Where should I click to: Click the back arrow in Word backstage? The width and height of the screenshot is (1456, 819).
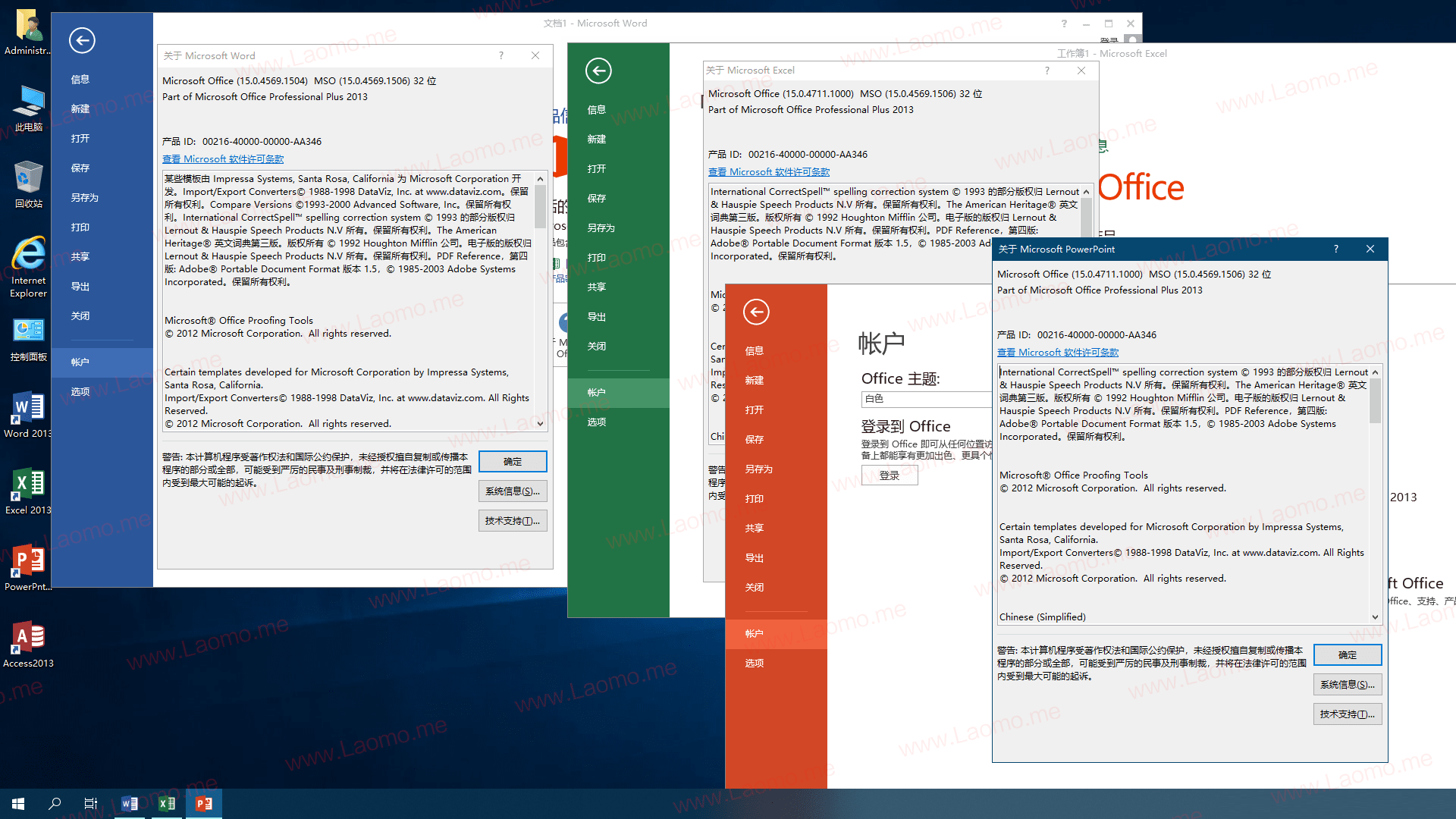click(82, 40)
